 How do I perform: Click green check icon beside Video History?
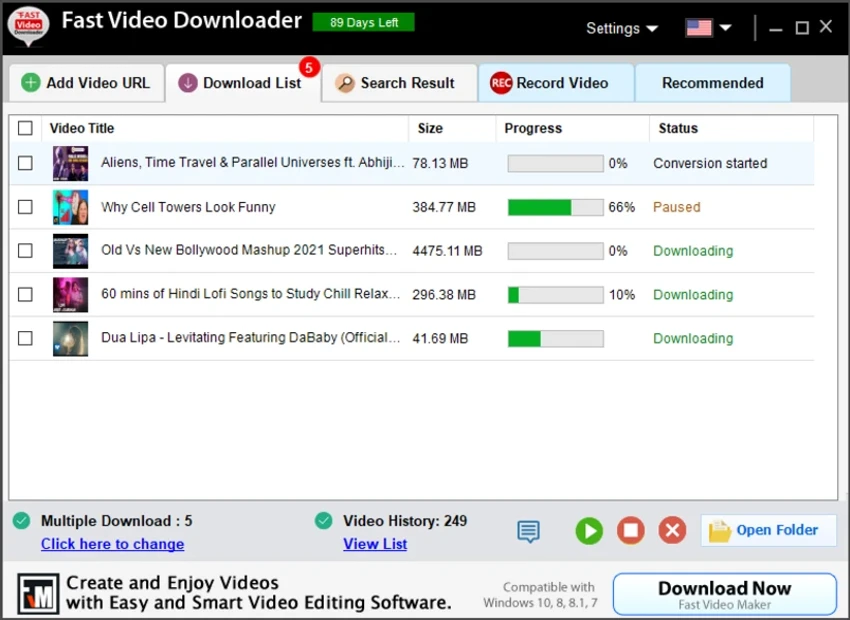tap(324, 521)
